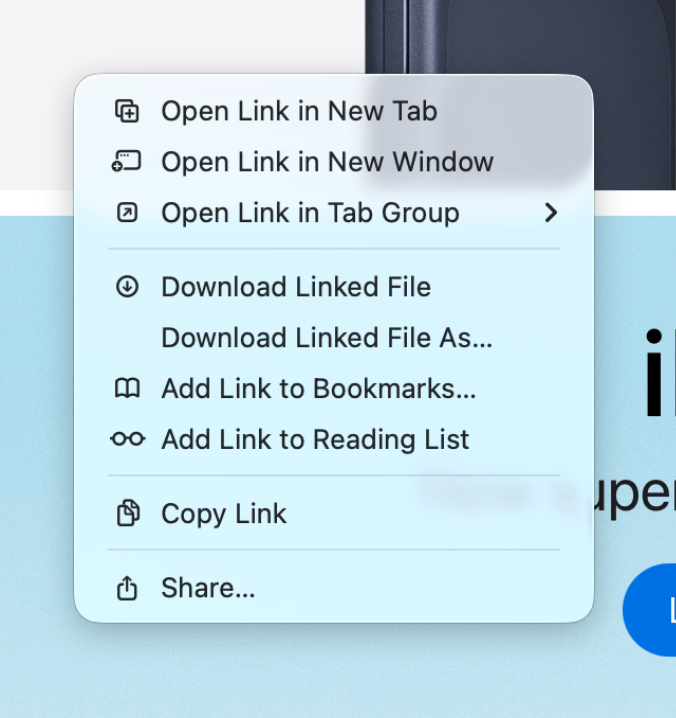
Task: Click the blue button behind the menu
Action: (649, 610)
